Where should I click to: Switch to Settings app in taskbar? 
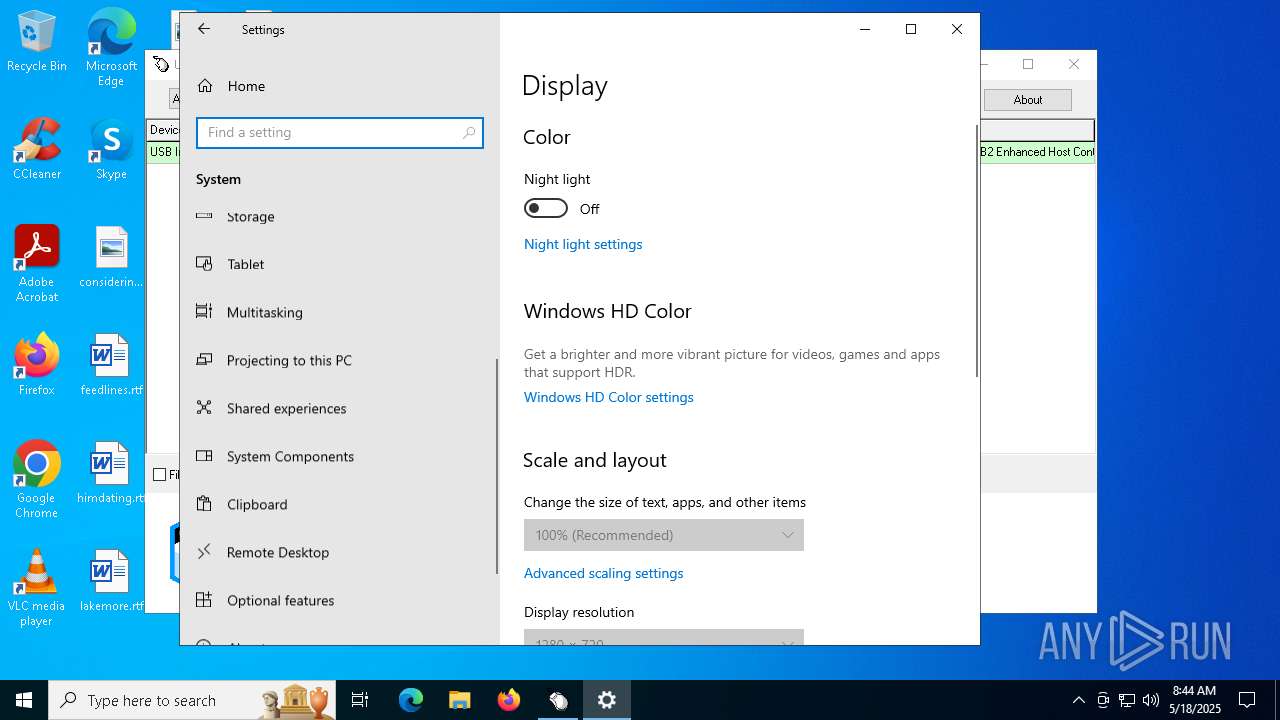tap(607, 700)
